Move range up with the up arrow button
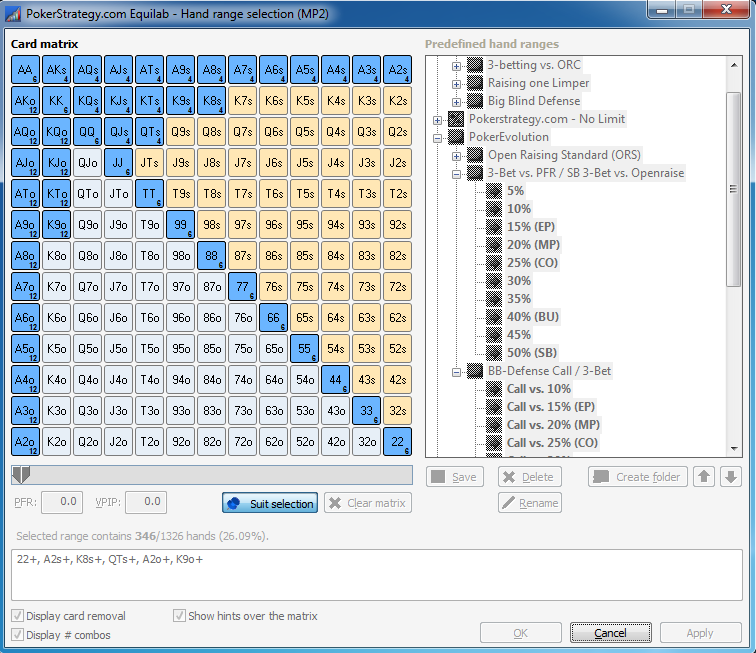This screenshot has height=653, width=756. 704,477
